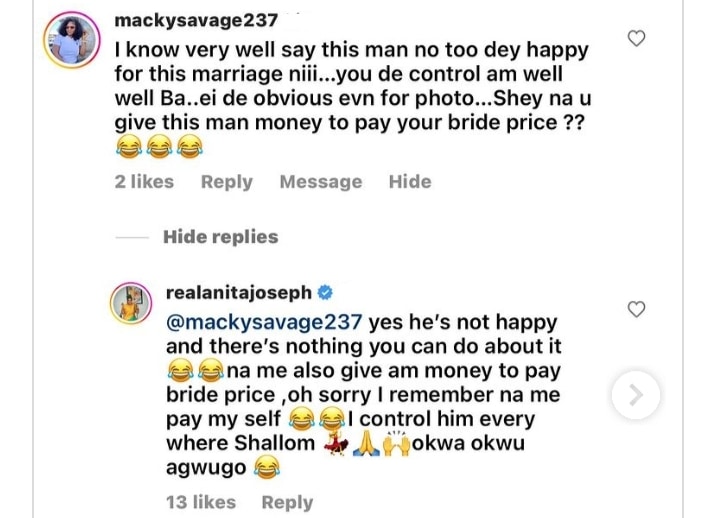The width and height of the screenshot is (720, 518).
Task: Click the @mackysavage237 mention in reply
Action: point(266,322)
